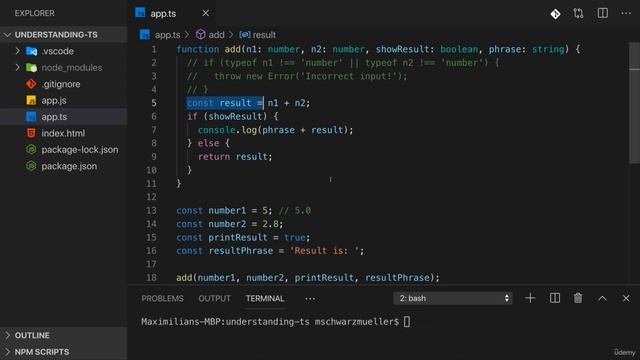
Task: Click 'resultPhrase' declaration on line 16
Action: (x=241, y=251)
